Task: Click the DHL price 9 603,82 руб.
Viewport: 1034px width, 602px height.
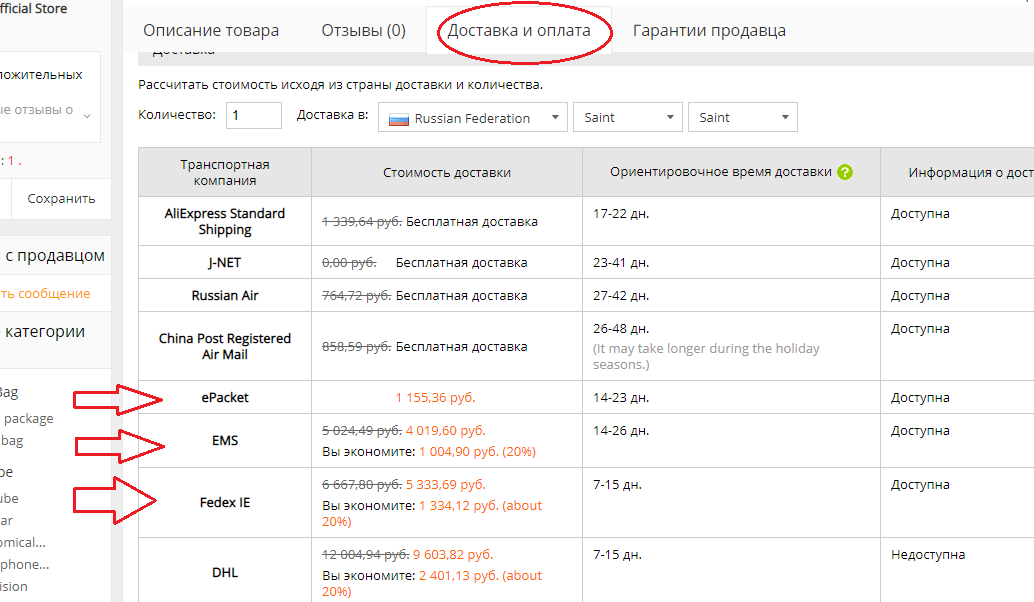Action: pos(453,555)
